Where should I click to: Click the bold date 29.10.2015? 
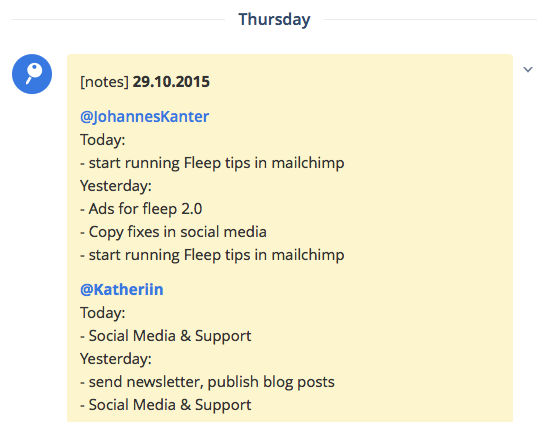pyautogui.click(x=171, y=82)
